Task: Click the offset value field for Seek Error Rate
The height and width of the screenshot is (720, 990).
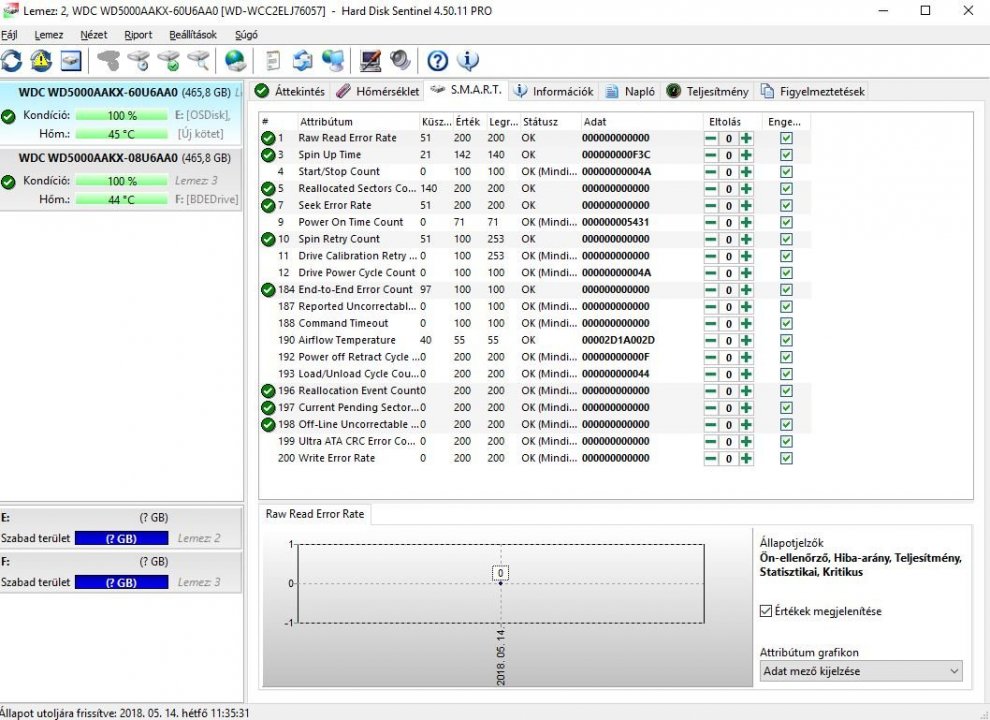Action: (x=729, y=206)
